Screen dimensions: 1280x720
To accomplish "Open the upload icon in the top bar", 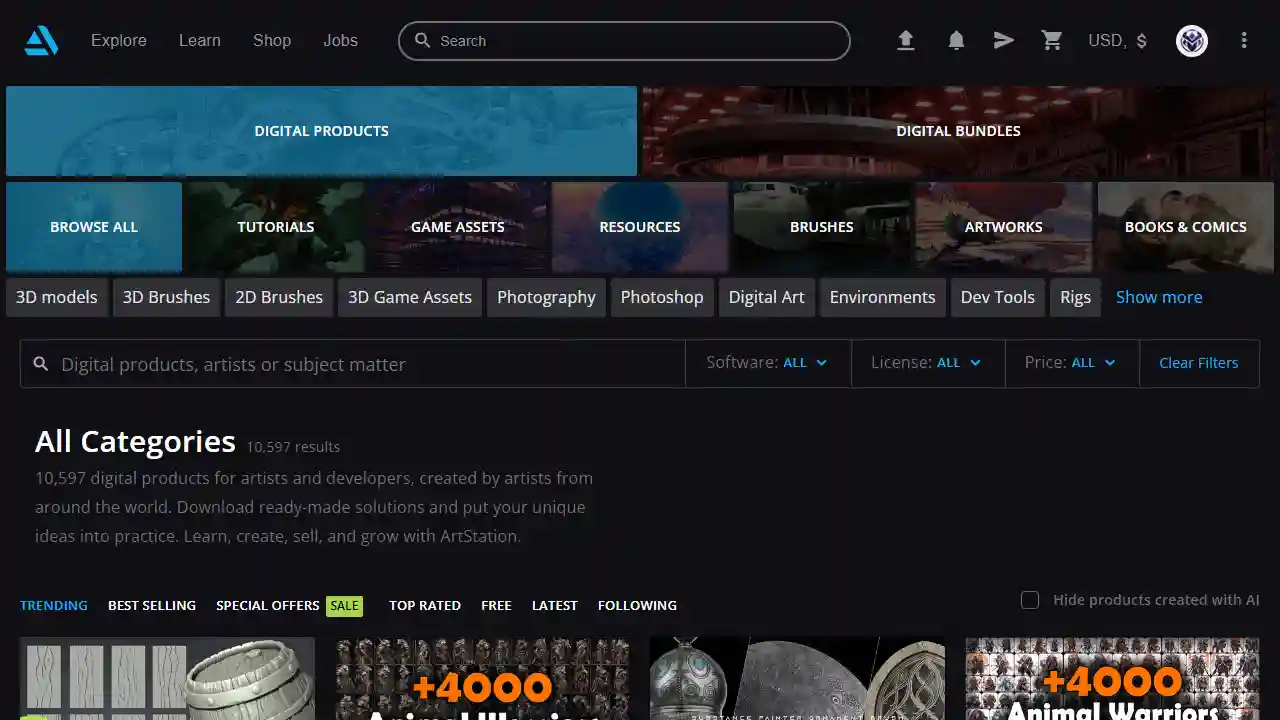I will coord(906,40).
